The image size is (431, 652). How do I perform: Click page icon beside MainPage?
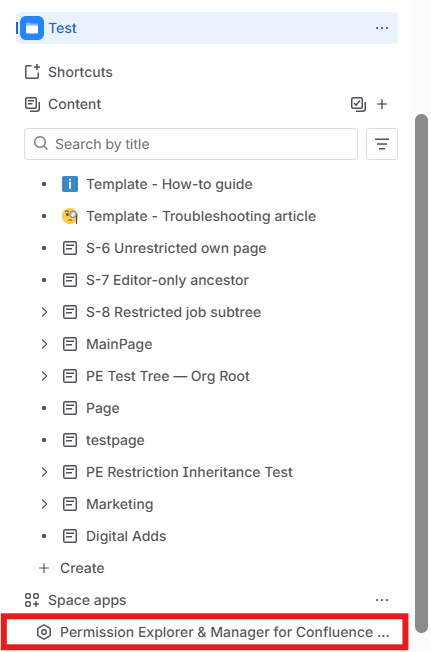pos(70,344)
